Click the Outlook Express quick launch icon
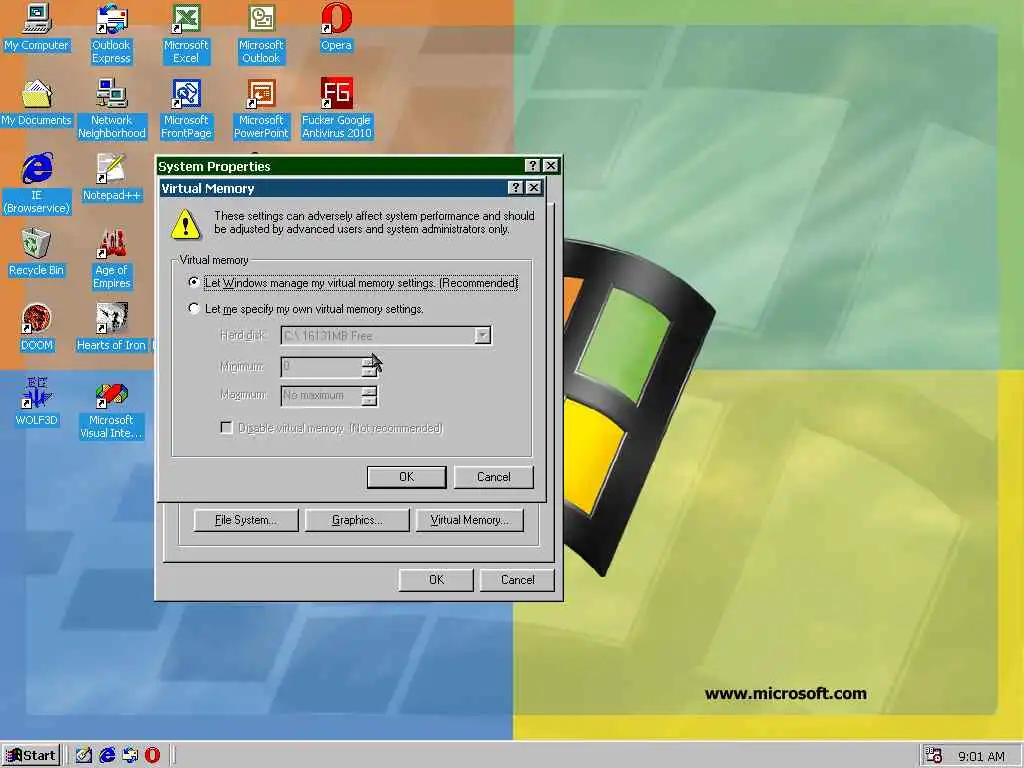Viewport: 1024px width, 768px height. coord(130,756)
